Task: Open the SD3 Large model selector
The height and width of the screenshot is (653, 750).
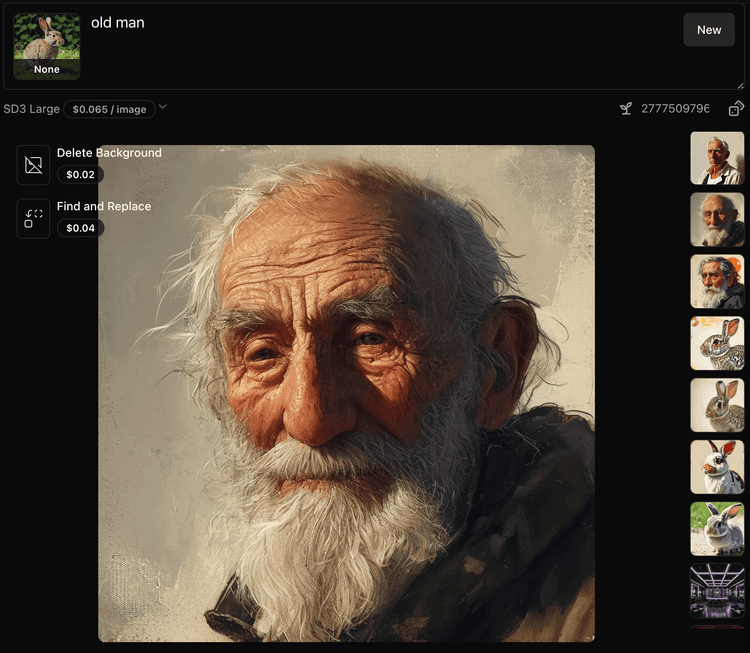Action: [32, 109]
